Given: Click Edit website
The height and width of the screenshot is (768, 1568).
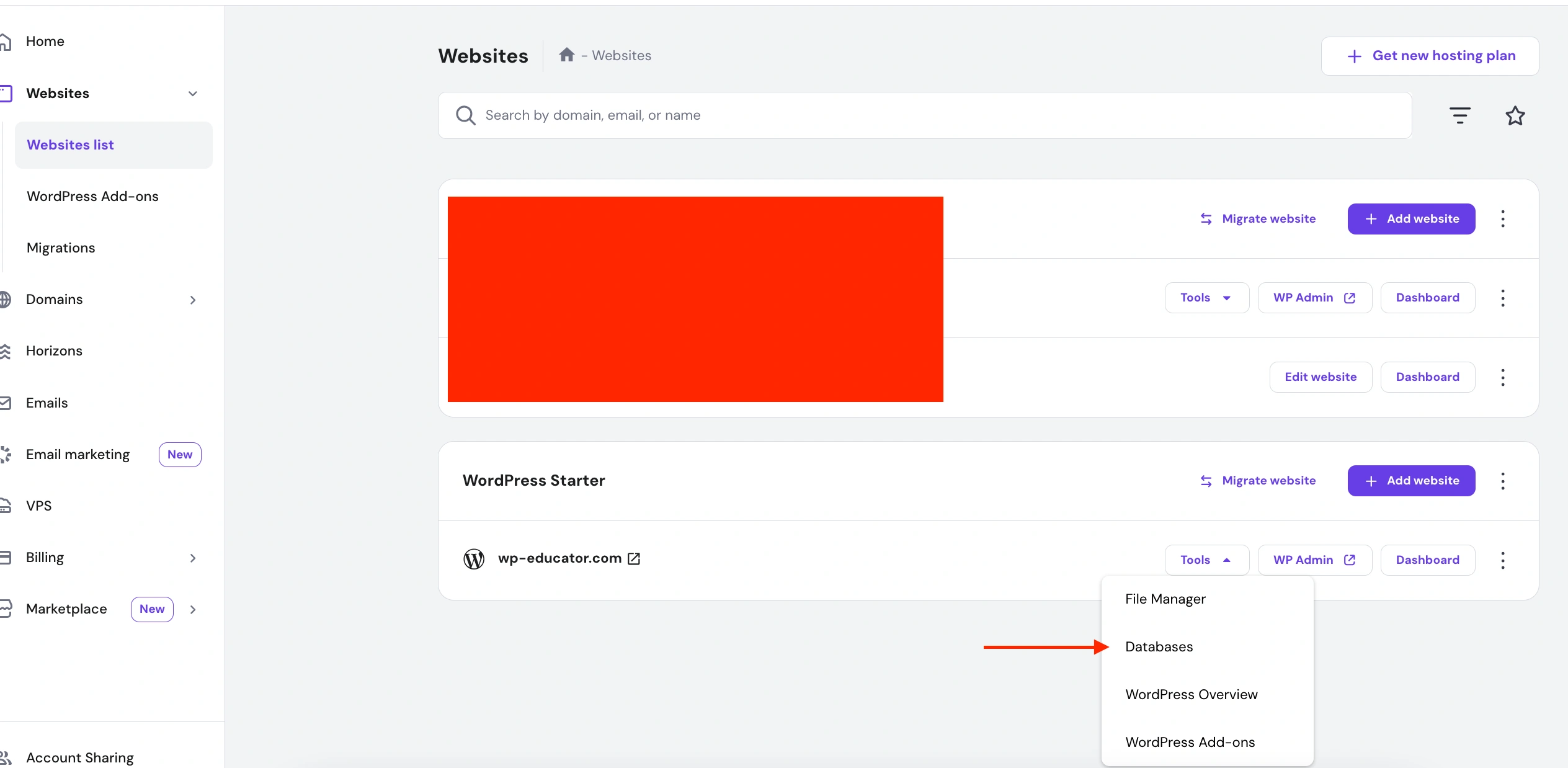Looking at the screenshot, I should point(1321,377).
